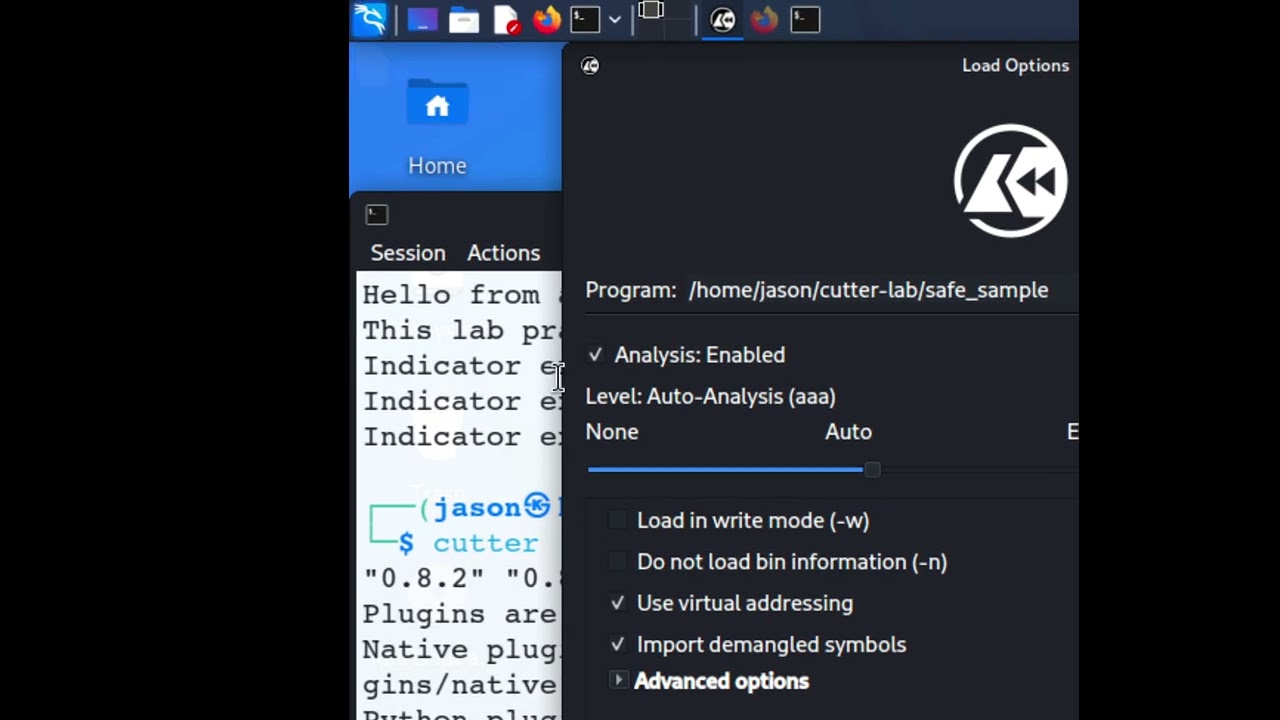Open the Session menu in the terminal

[x=408, y=253]
